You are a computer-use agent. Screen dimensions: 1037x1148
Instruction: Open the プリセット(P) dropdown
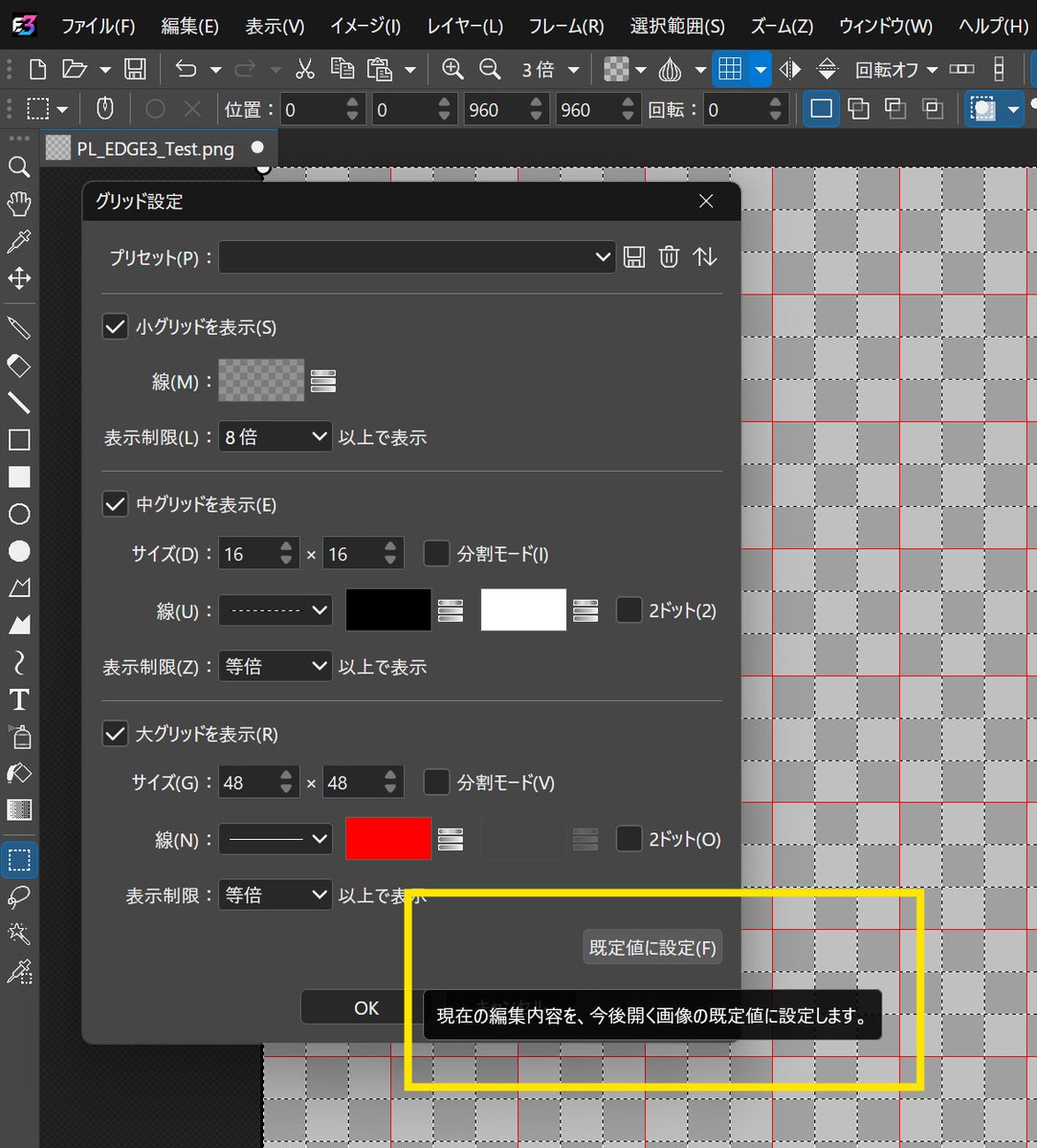(417, 256)
